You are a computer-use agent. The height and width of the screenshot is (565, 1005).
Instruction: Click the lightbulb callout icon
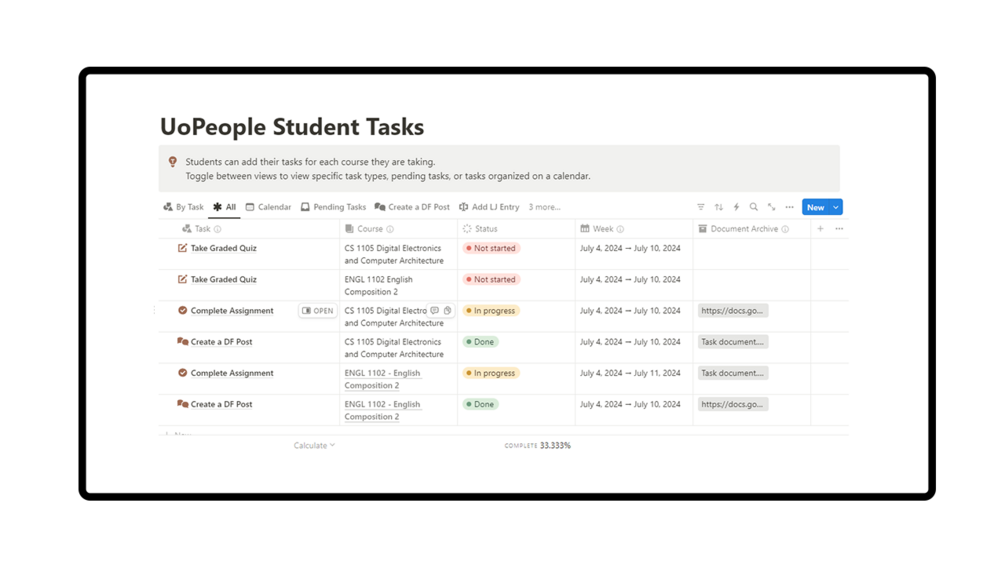point(172,162)
